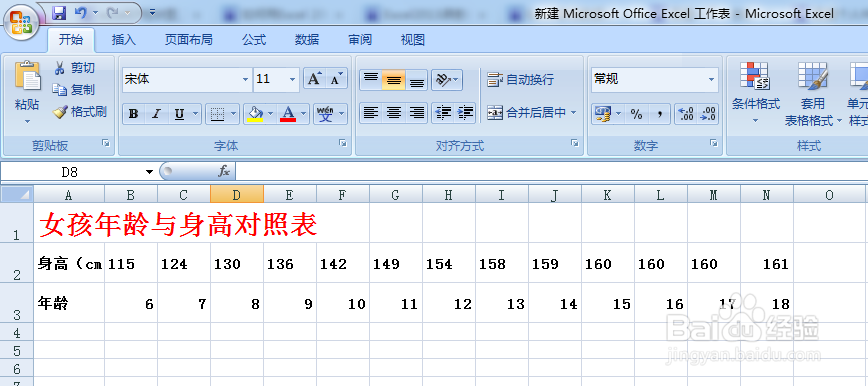
Task: Expand font color palette arrow
Action: 304,114
